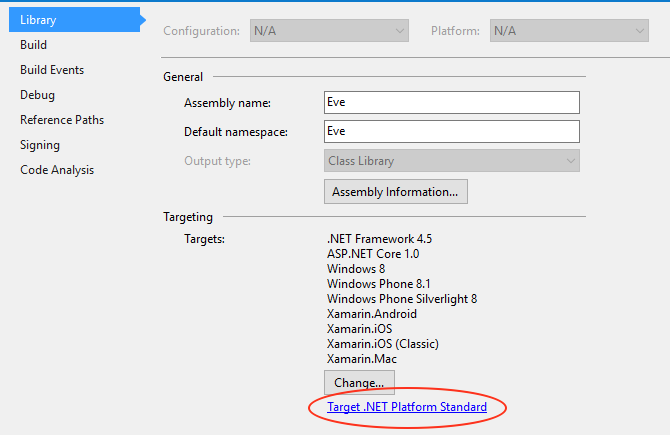The image size is (670, 435).
Task: Expand the Platform dropdown
Action: 569,31
